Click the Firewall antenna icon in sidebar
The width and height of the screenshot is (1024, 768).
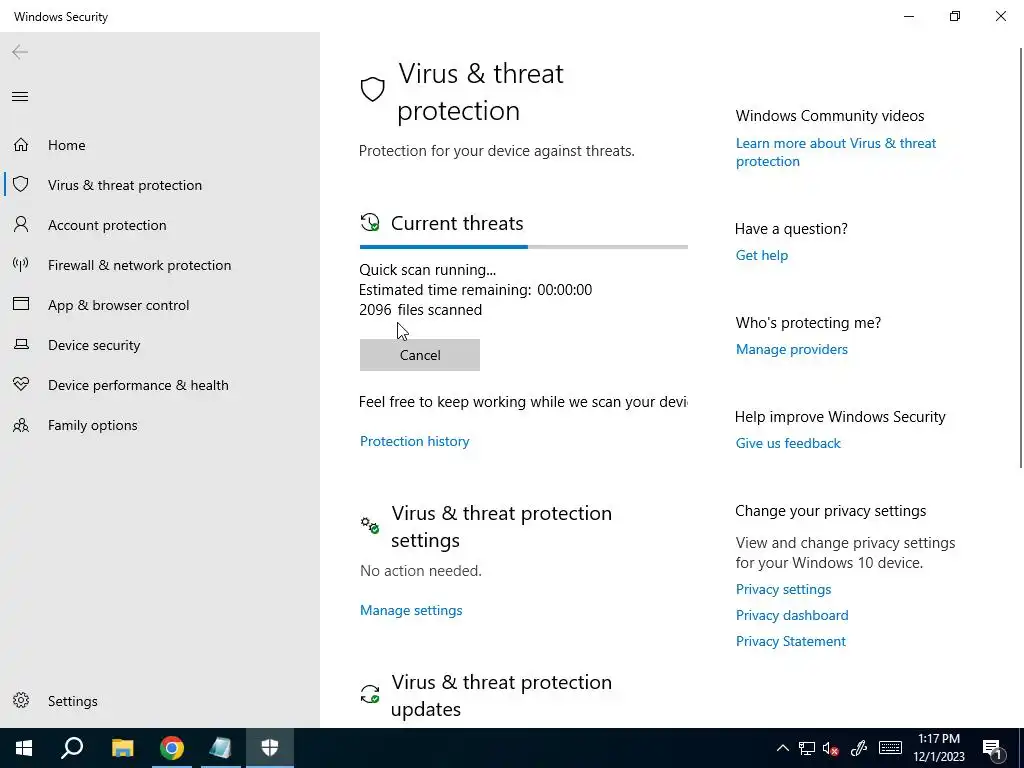click(21, 264)
